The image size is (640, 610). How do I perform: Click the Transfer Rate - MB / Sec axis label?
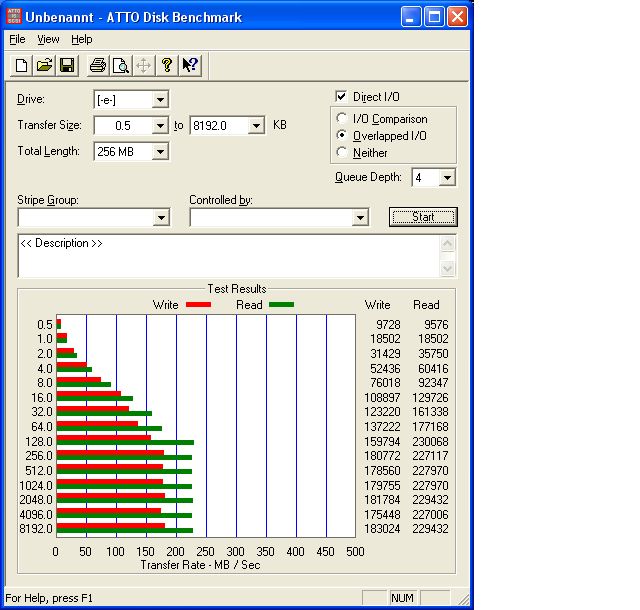click(200, 565)
